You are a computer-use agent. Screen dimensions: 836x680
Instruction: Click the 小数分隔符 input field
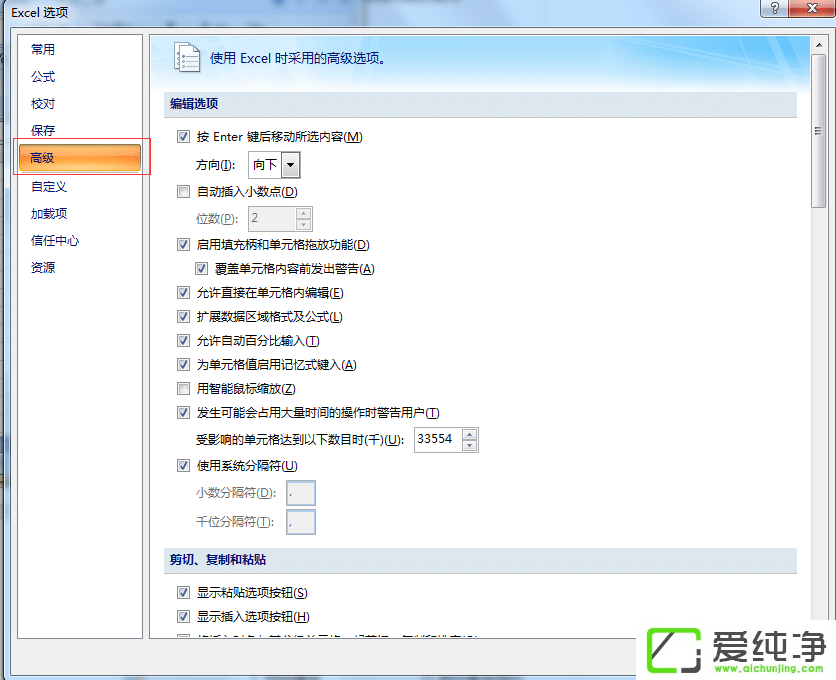point(301,493)
